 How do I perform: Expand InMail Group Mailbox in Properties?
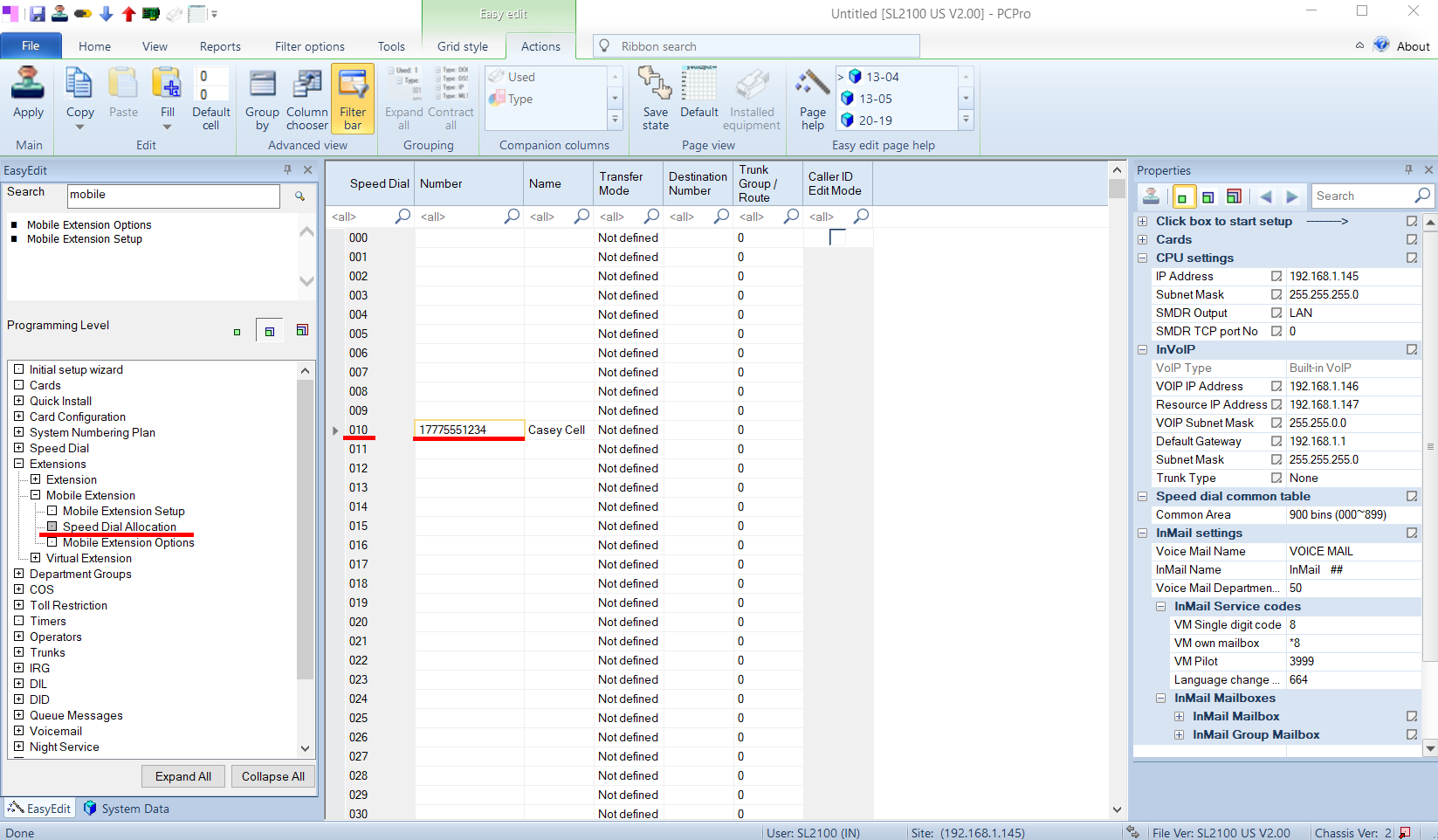[x=1179, y=734]
